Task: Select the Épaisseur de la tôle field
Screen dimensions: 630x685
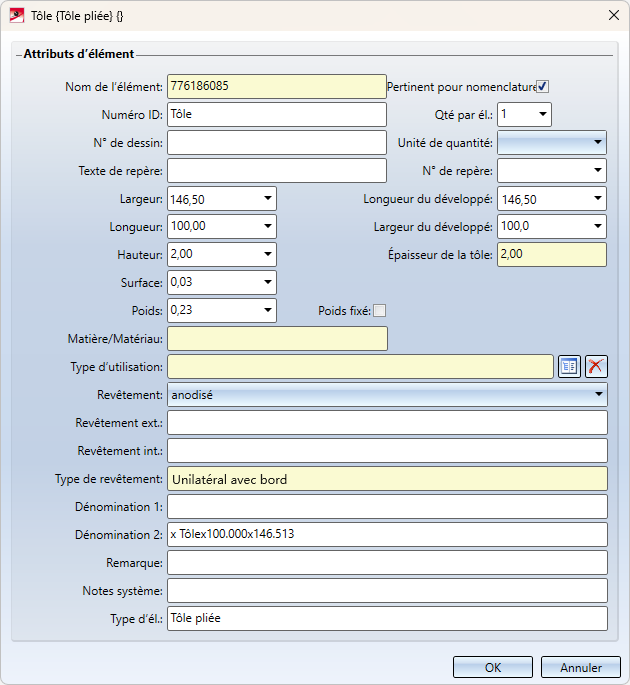Action: 552,254
